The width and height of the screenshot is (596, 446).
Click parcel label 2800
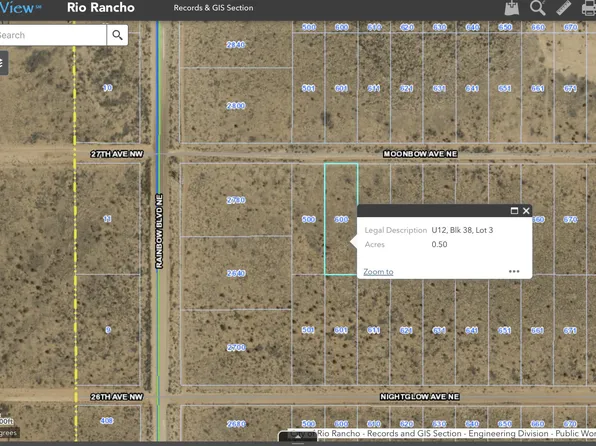[236, 106]
